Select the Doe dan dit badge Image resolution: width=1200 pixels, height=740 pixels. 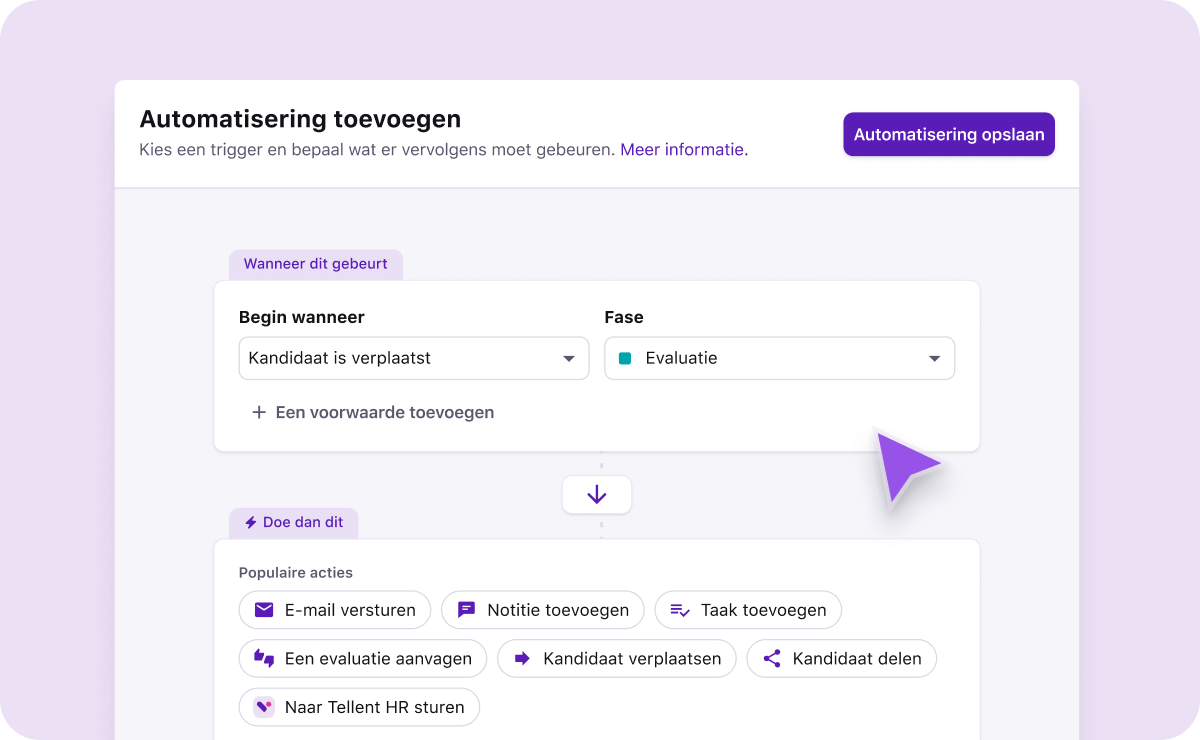point(293,522)
